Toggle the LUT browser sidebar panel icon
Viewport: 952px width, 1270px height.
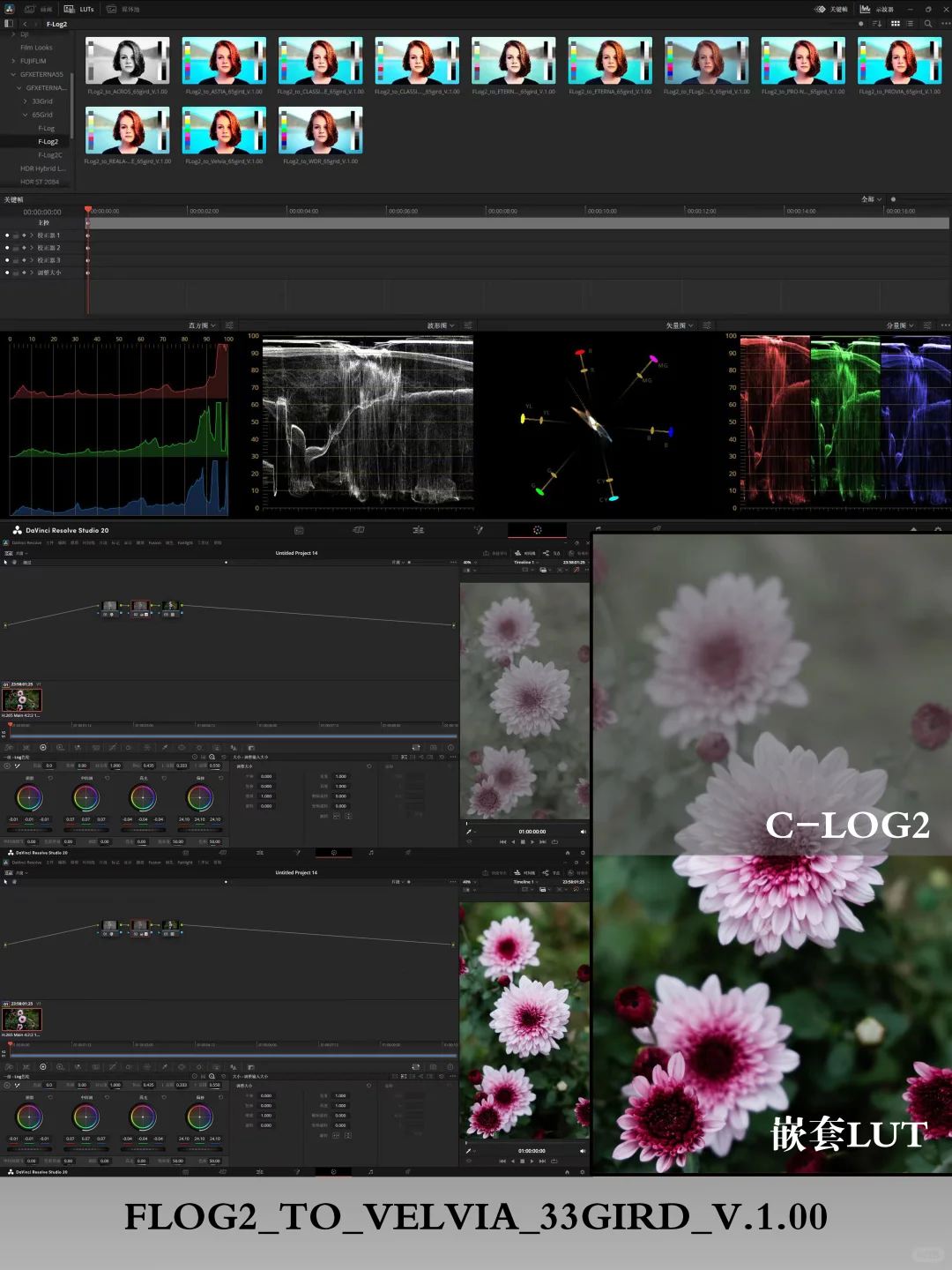pyautogui.click(x=9, y=24)
